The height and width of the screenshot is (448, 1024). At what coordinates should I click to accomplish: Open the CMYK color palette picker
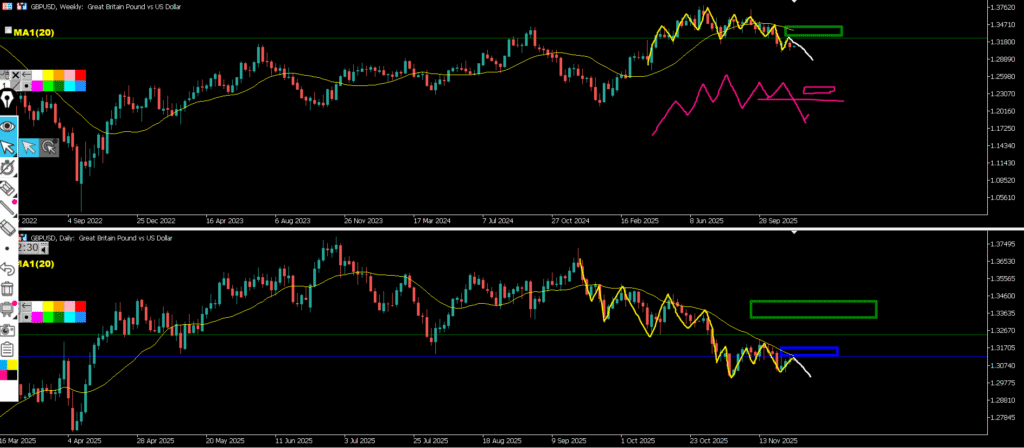(x=8, y=372)
